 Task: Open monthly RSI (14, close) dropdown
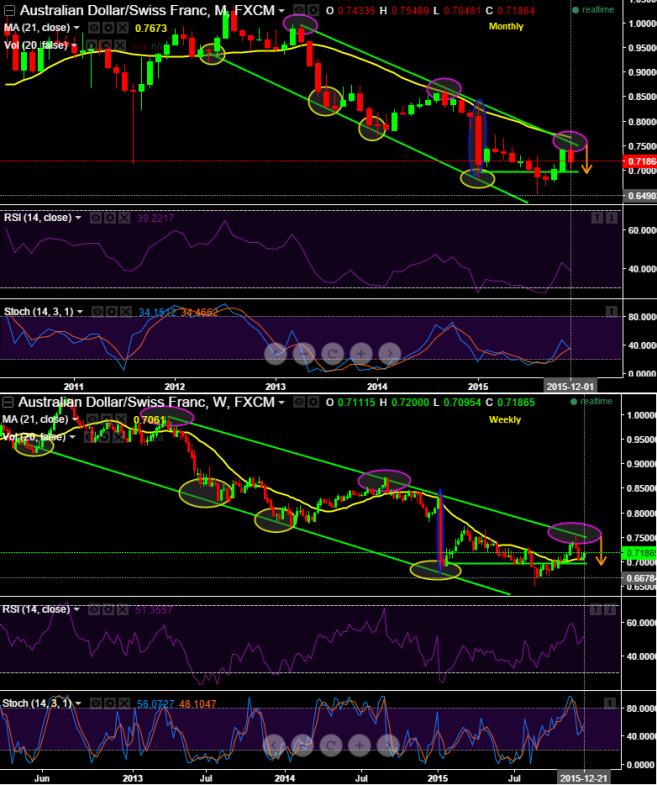tap(78, 218)
